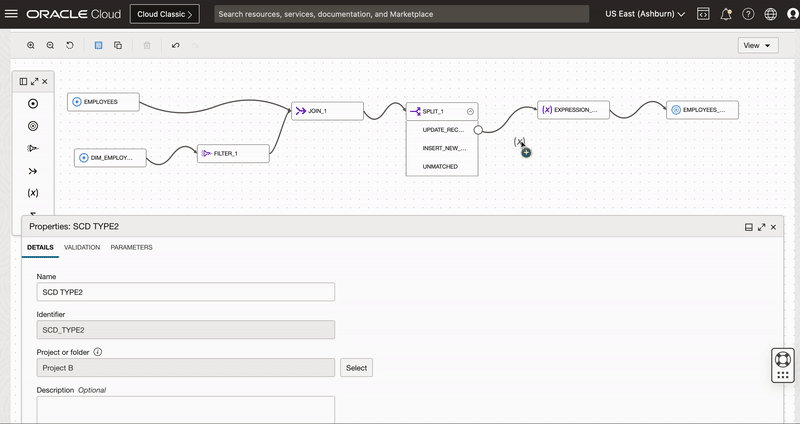The height and width of the screenshot is (424, 800).
Task: Close the operators panel
Action: [x=45, y=82]
